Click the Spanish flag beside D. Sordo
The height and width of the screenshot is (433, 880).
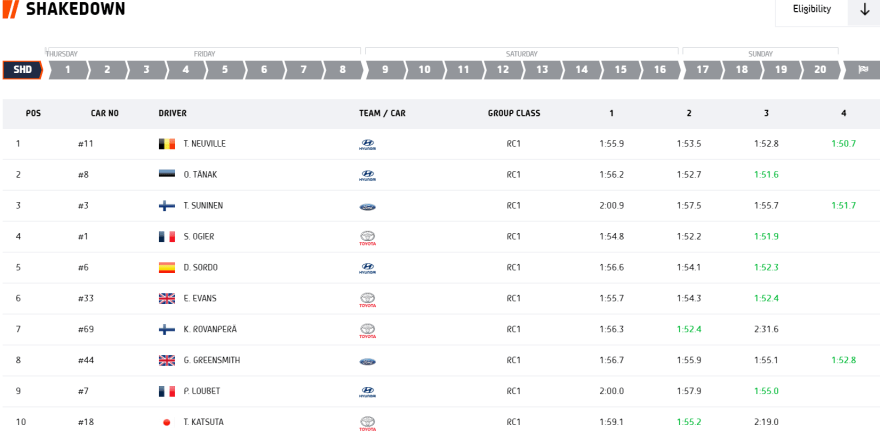coord(167,268)
